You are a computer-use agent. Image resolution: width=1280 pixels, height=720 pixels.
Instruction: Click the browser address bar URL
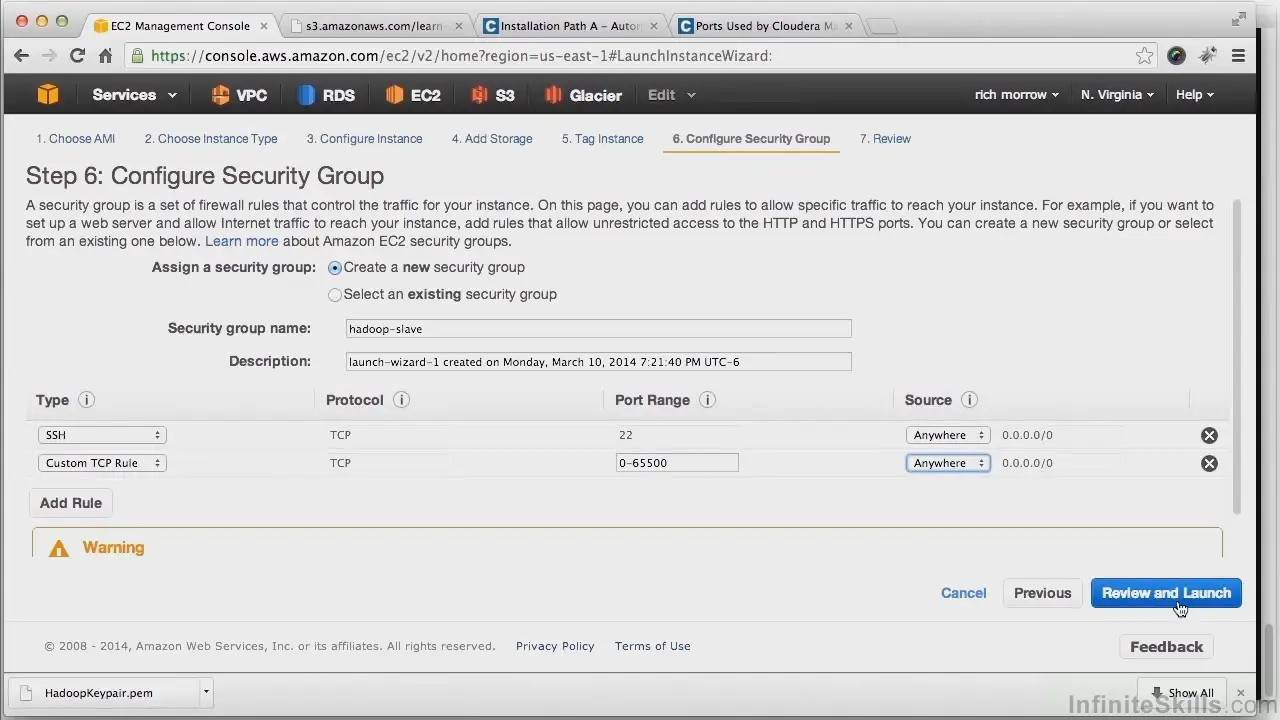[640, 56]
